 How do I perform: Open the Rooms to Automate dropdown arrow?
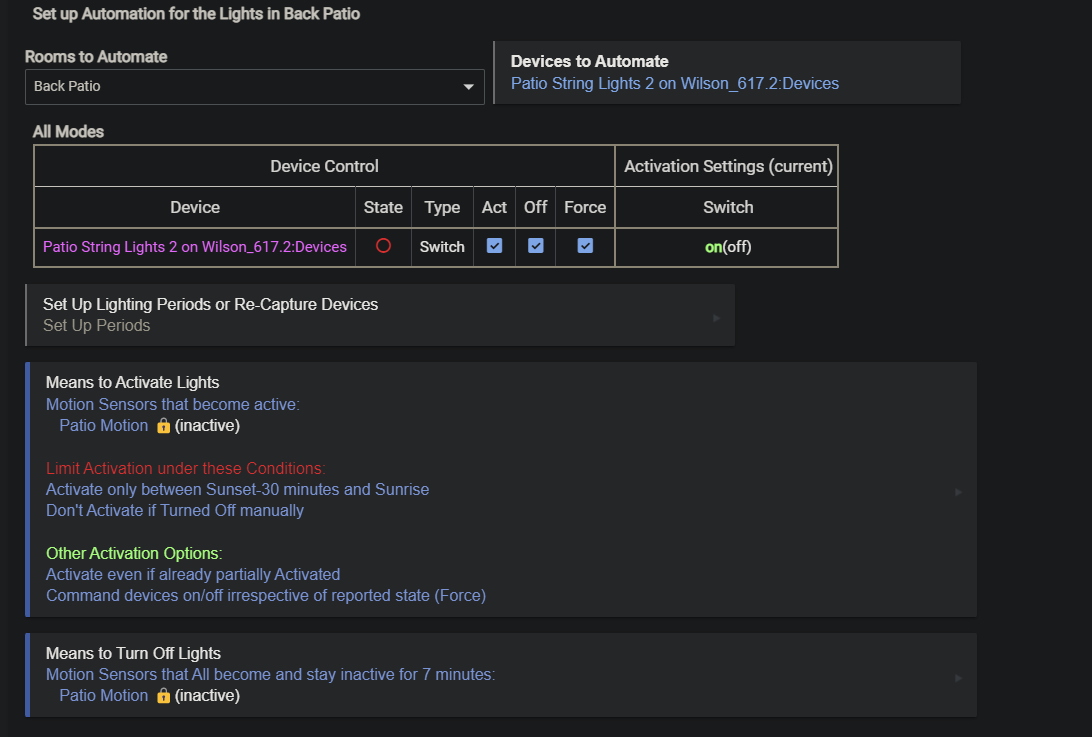pos(468,87)
